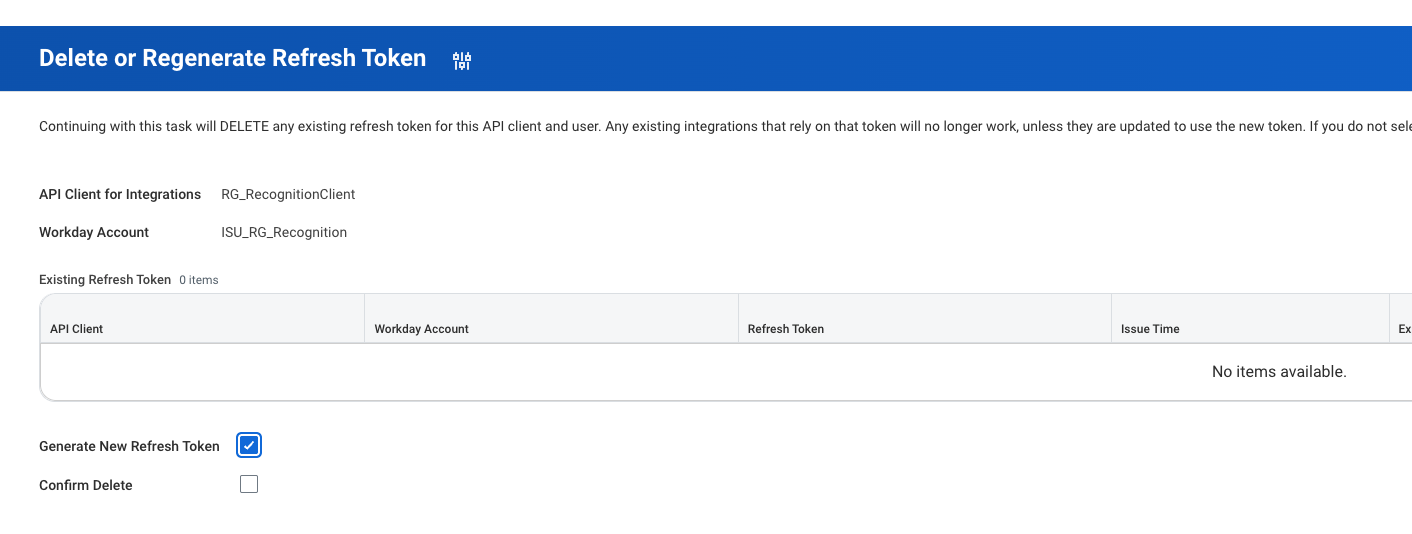Image resolution: width=1412 pixels, height=534 pixels.
Task: Select the RG_RecognitionClient value
Action: point(288,194)
